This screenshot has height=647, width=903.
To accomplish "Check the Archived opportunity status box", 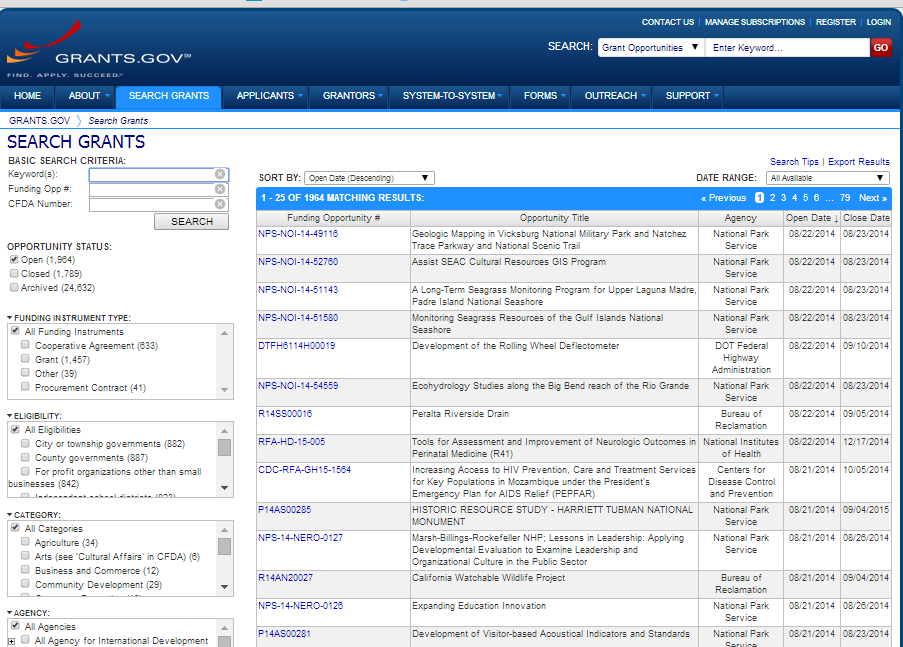I will [x=14, y=287].
